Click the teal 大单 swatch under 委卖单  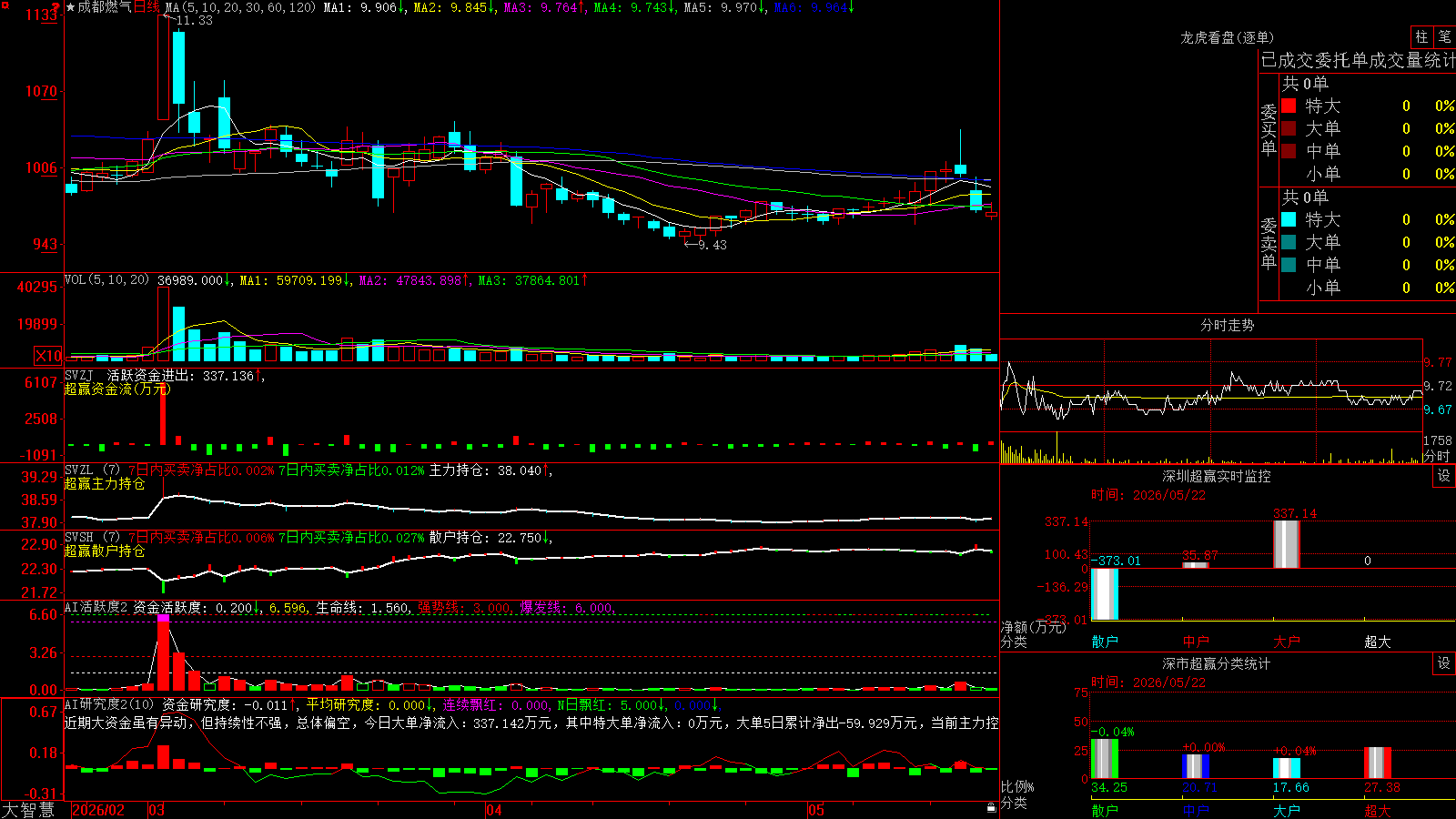(x=1289, y=242)
